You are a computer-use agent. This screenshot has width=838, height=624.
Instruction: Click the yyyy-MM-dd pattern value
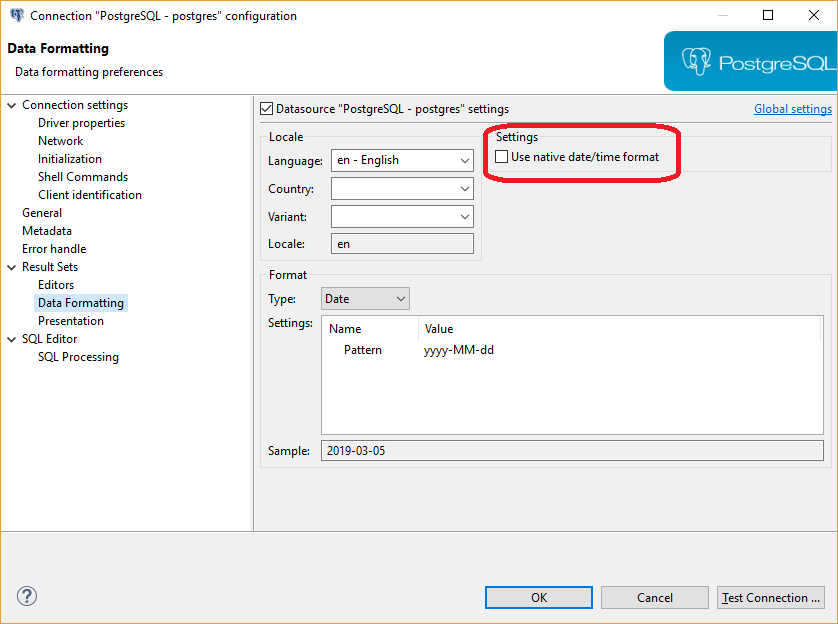tap(459, 350)
